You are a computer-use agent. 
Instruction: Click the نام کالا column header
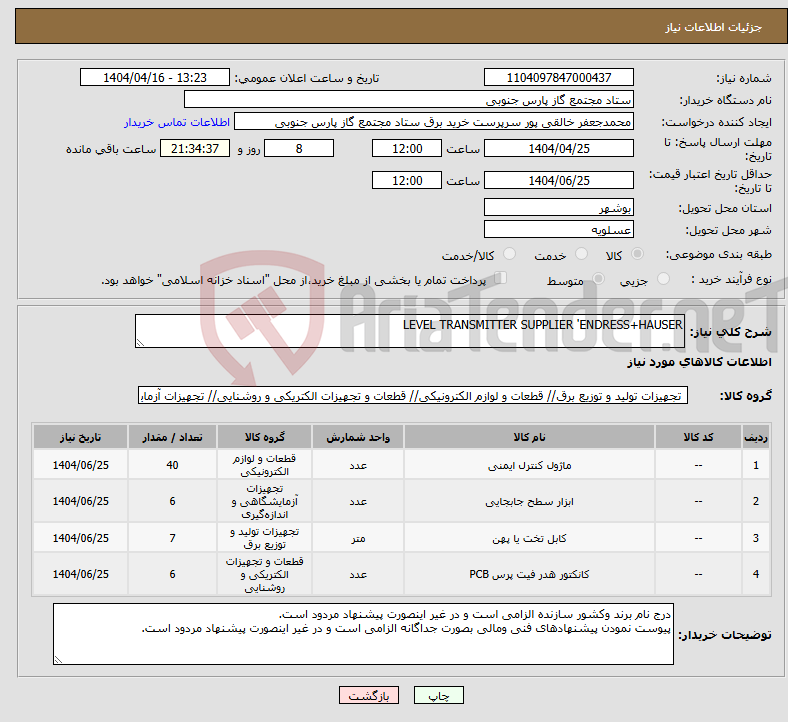[529, 437]
